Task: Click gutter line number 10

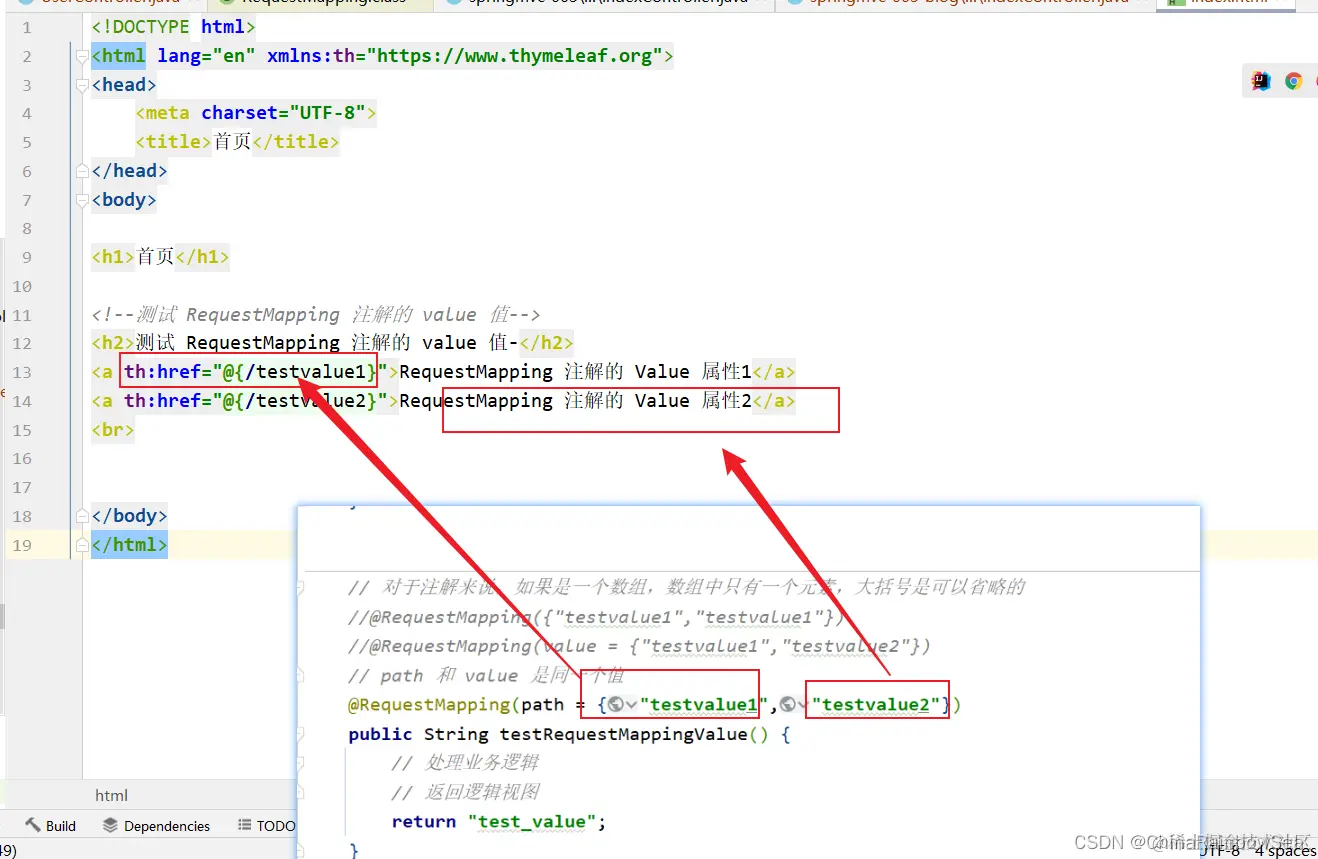Action: pos(22,286)
